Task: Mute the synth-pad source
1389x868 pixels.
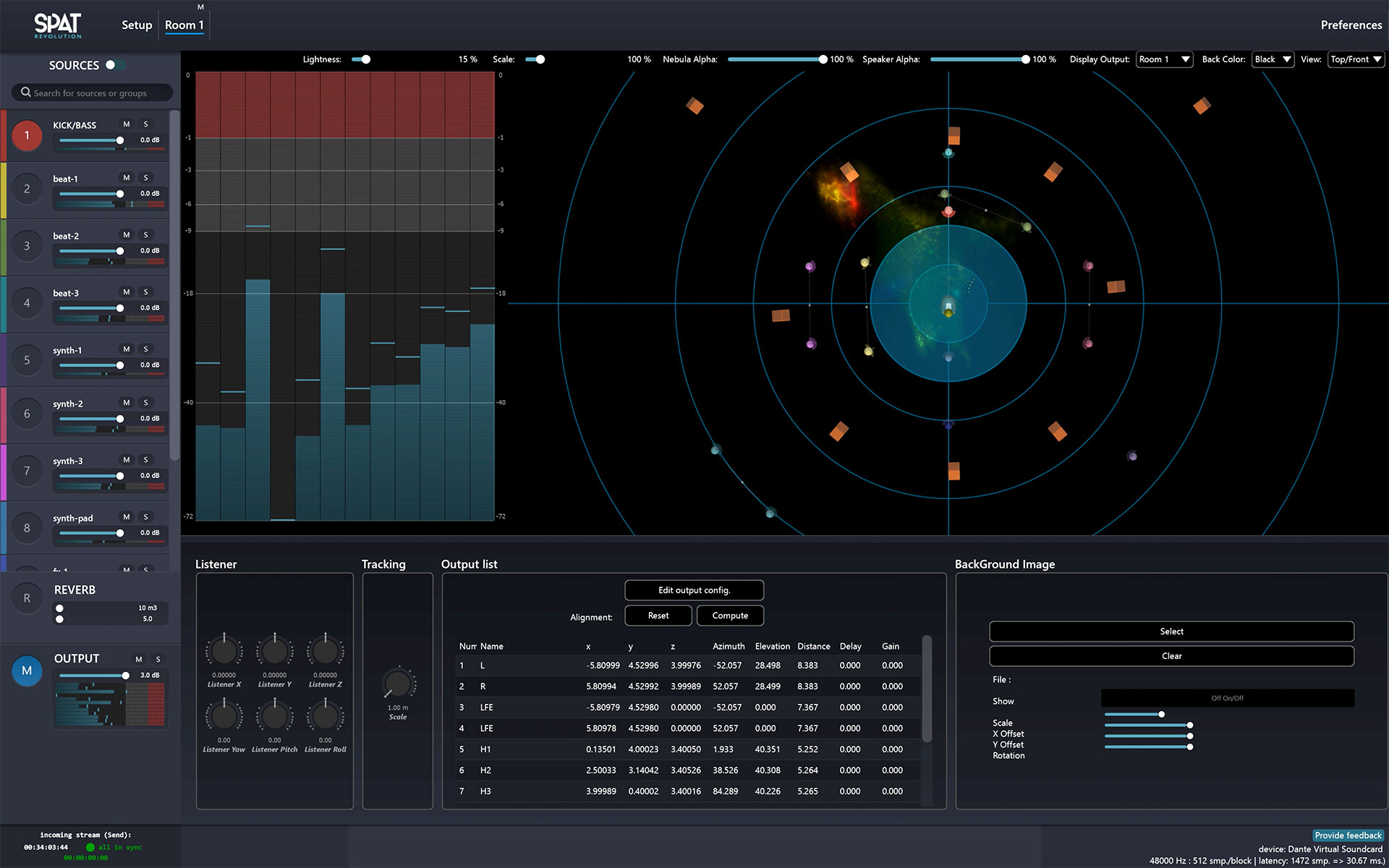Action: click(x=127, y=517)
